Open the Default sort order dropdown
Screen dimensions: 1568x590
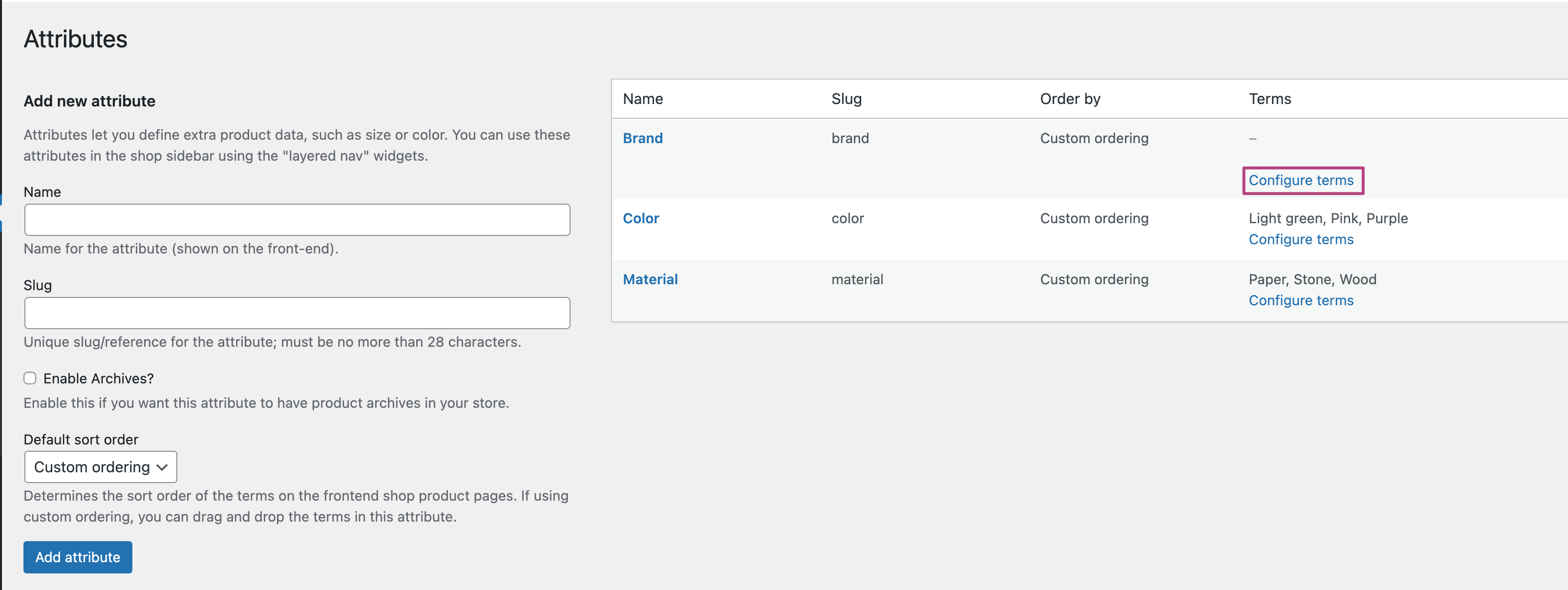[101, 467]
